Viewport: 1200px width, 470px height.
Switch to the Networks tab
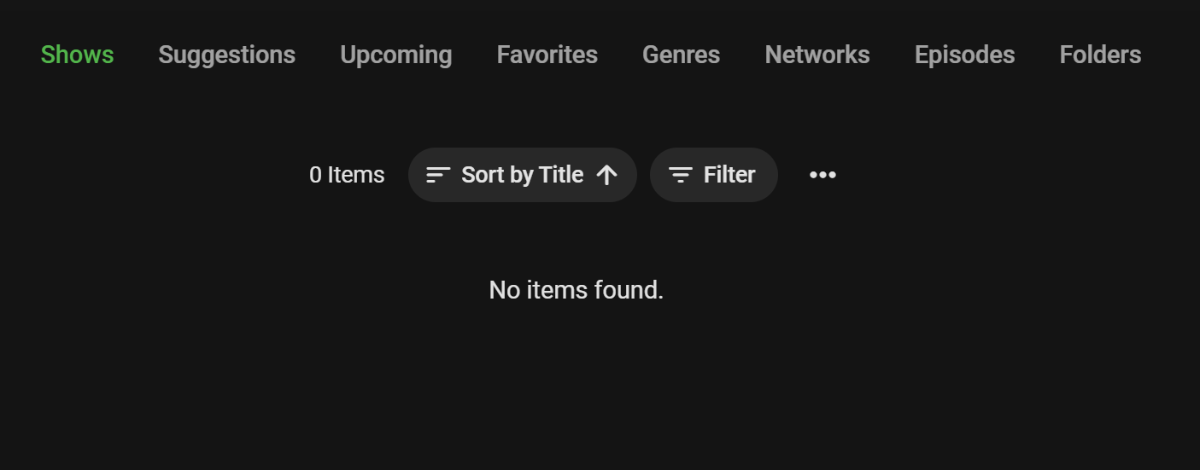pyautogui.click(x=817, y=55)
